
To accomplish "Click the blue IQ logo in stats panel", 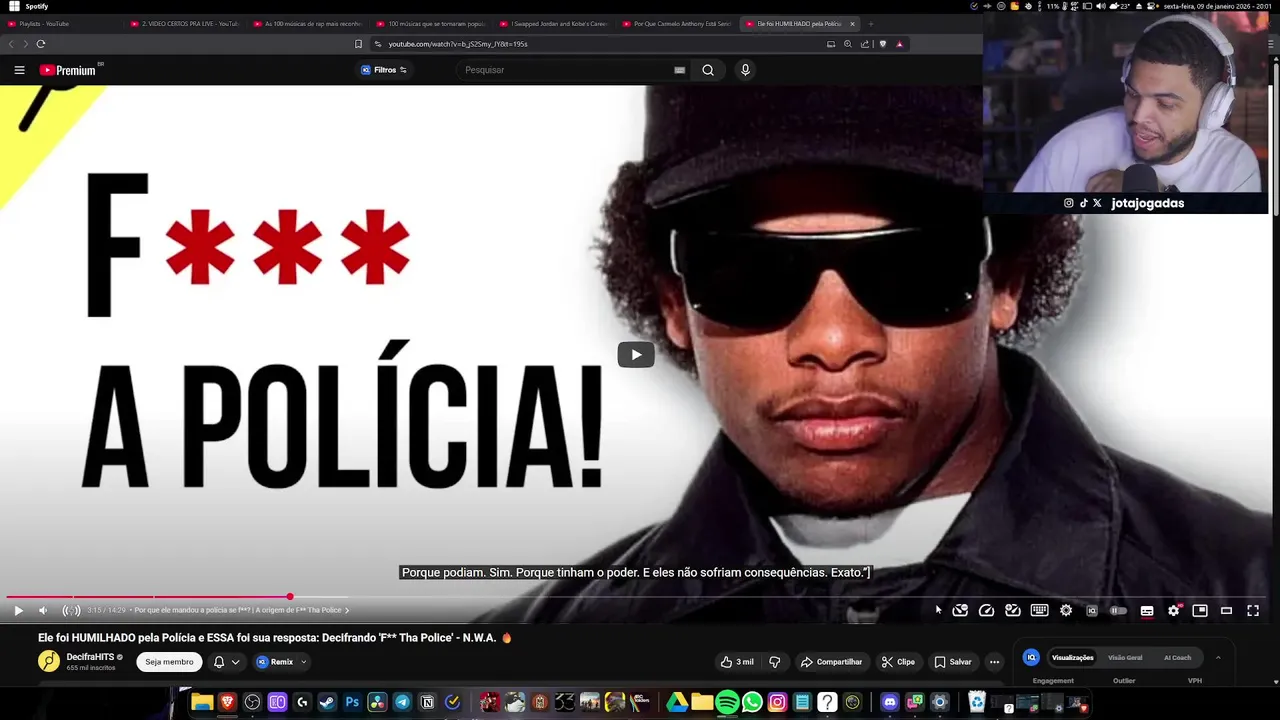I will point(1031,658).
